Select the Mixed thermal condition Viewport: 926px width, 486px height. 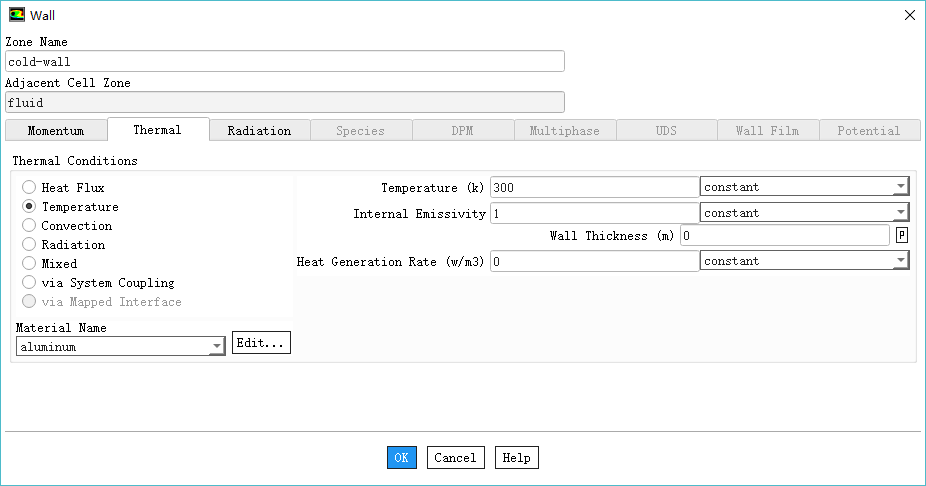click(29, 264)
